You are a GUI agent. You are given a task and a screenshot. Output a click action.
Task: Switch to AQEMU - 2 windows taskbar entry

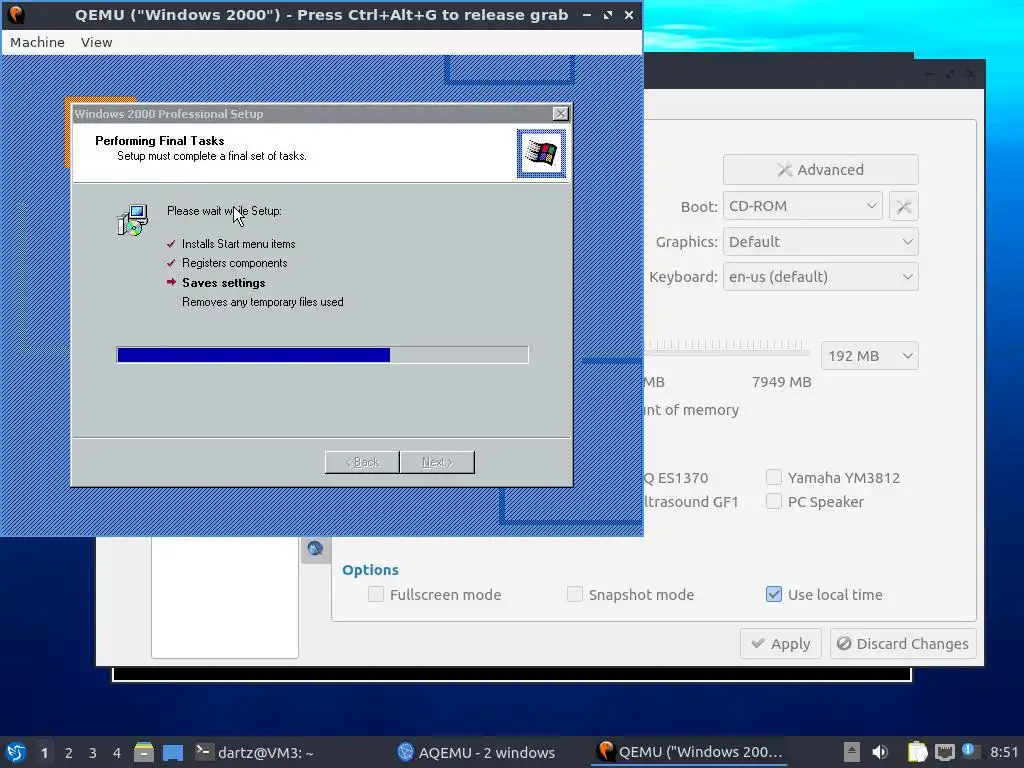click(x=477, y=752)
